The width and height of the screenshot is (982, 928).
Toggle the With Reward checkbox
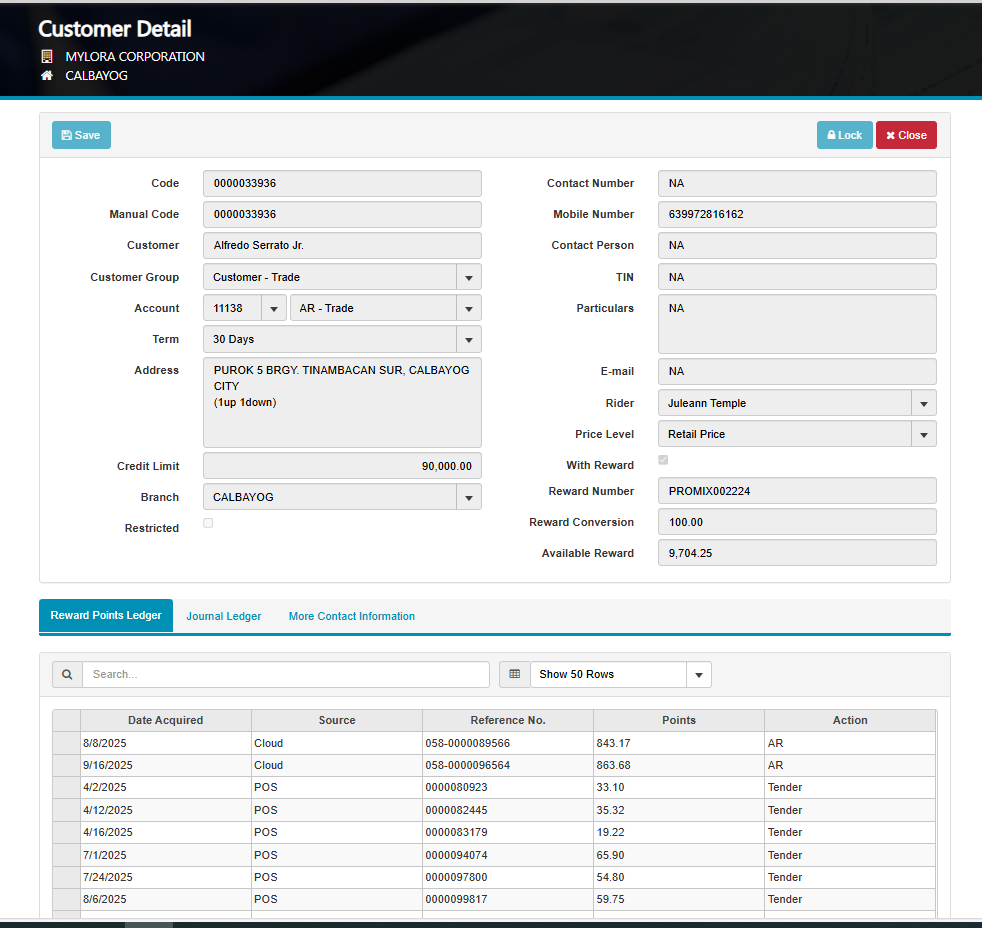[663, 460]
